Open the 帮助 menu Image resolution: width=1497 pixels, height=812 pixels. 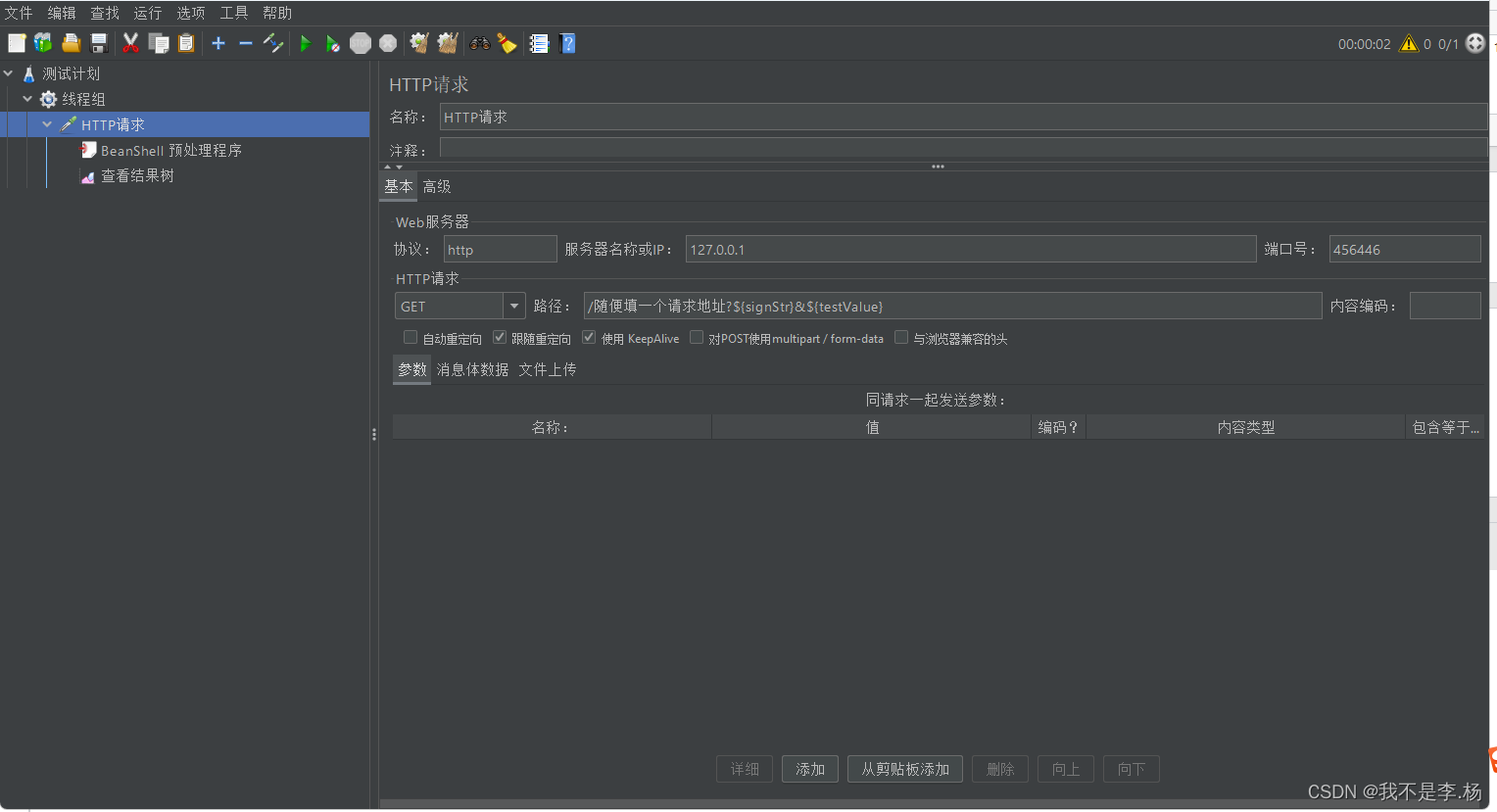(x=277, y=13)
